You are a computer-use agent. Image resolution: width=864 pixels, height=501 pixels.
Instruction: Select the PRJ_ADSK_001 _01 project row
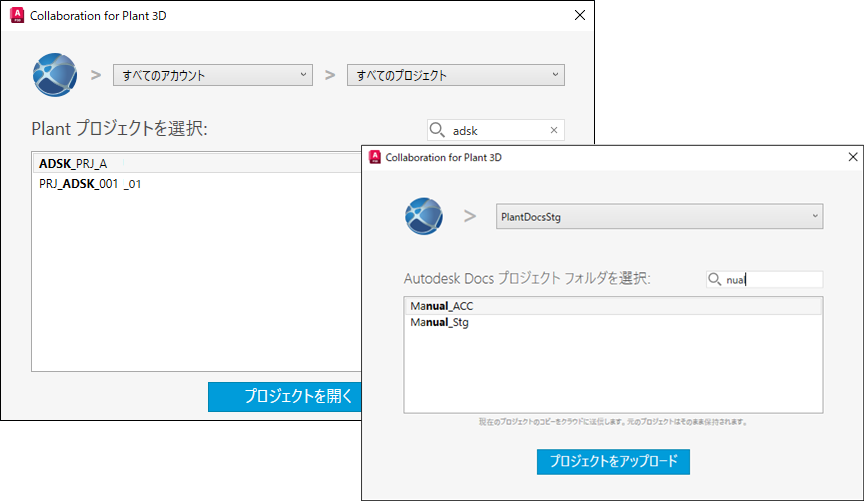[197, 184]
